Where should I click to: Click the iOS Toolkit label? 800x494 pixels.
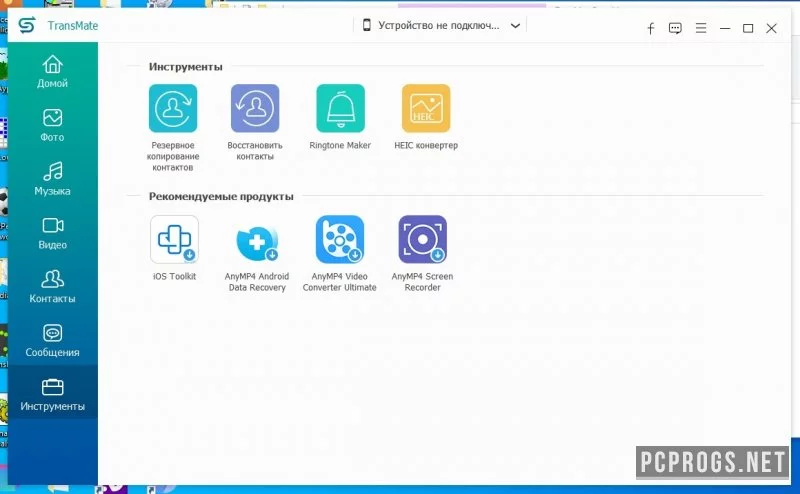click(x=174, y=277)
